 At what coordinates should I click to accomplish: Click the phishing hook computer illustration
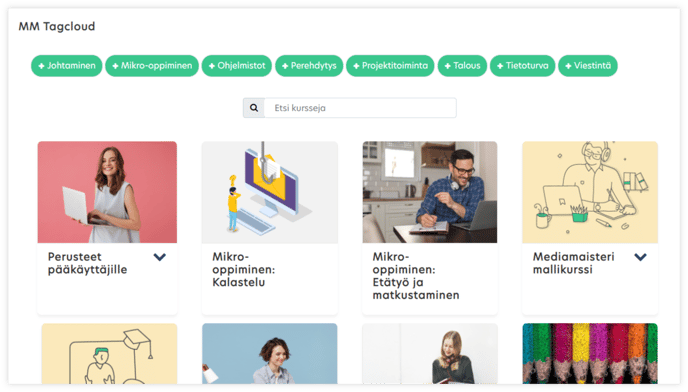[x=270, y=192]
